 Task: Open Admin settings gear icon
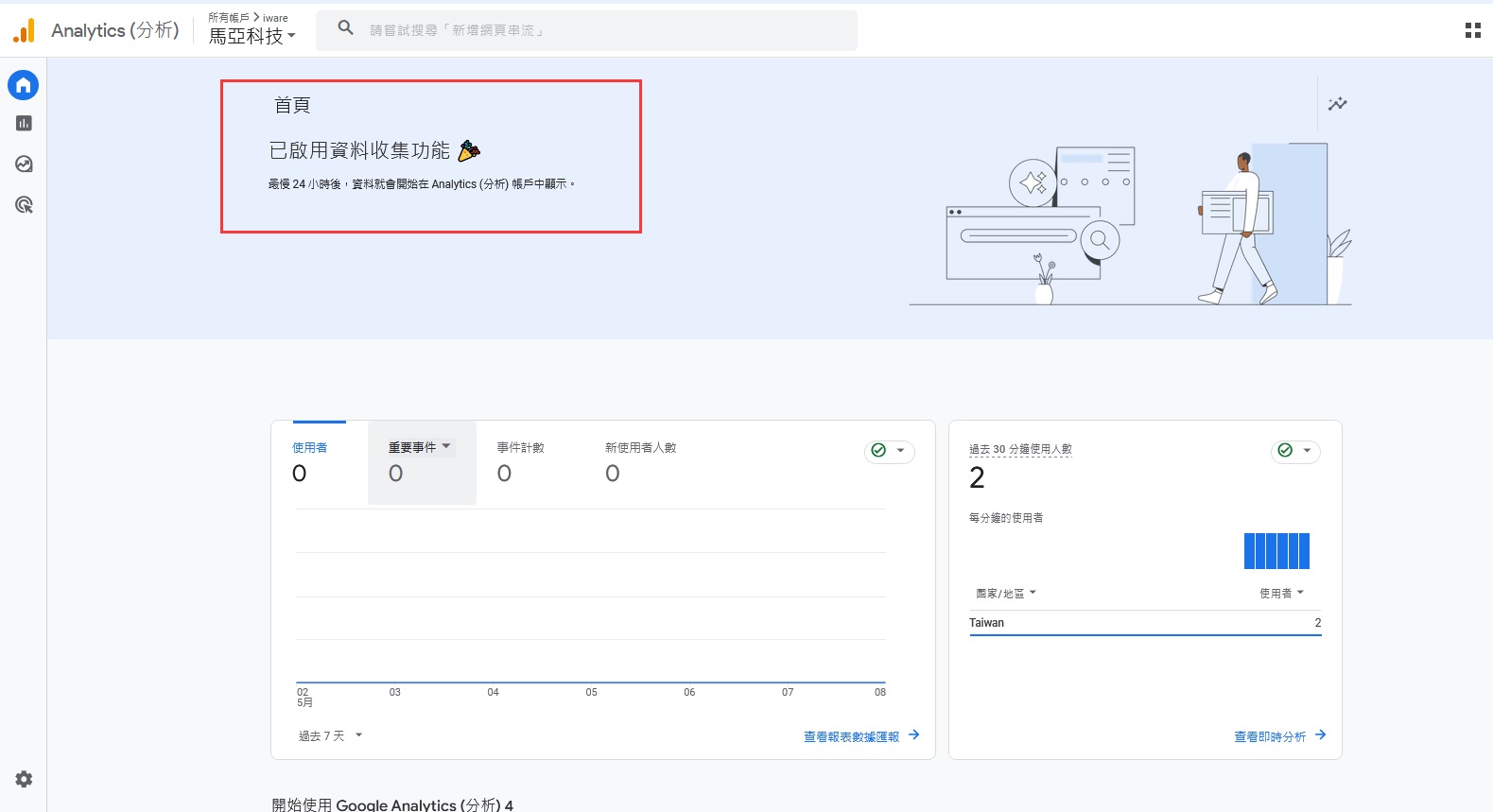tap(24, 779)
